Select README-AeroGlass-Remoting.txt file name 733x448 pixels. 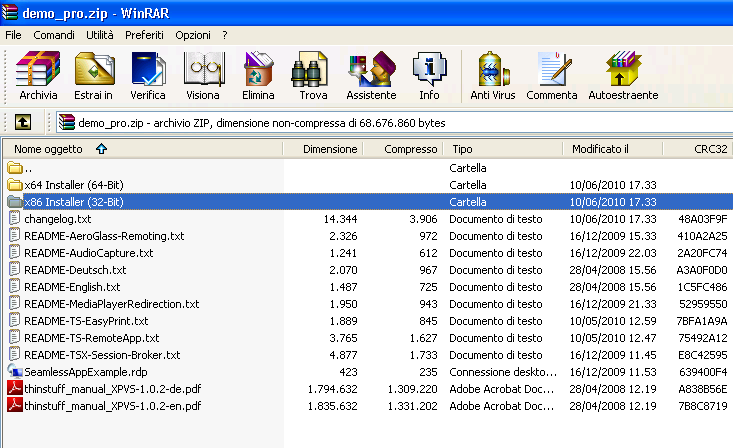pos(104,236)
